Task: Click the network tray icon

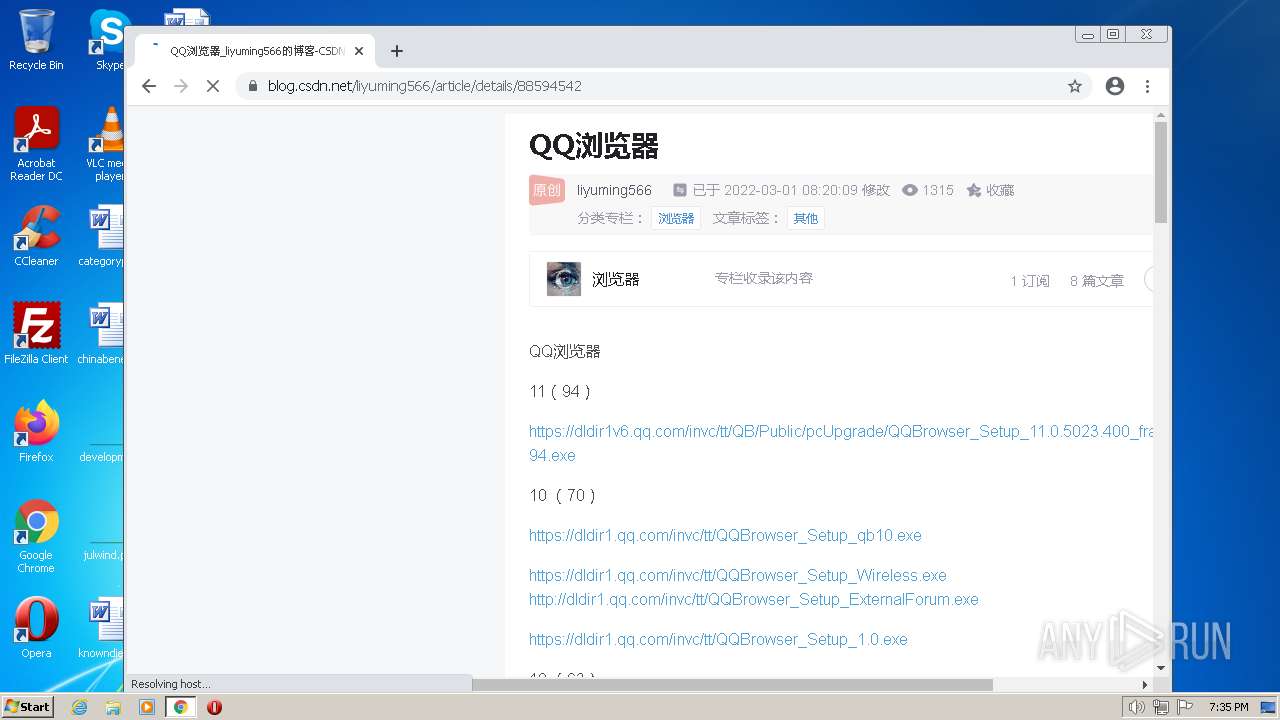Action: click(x=1161, y=707)
